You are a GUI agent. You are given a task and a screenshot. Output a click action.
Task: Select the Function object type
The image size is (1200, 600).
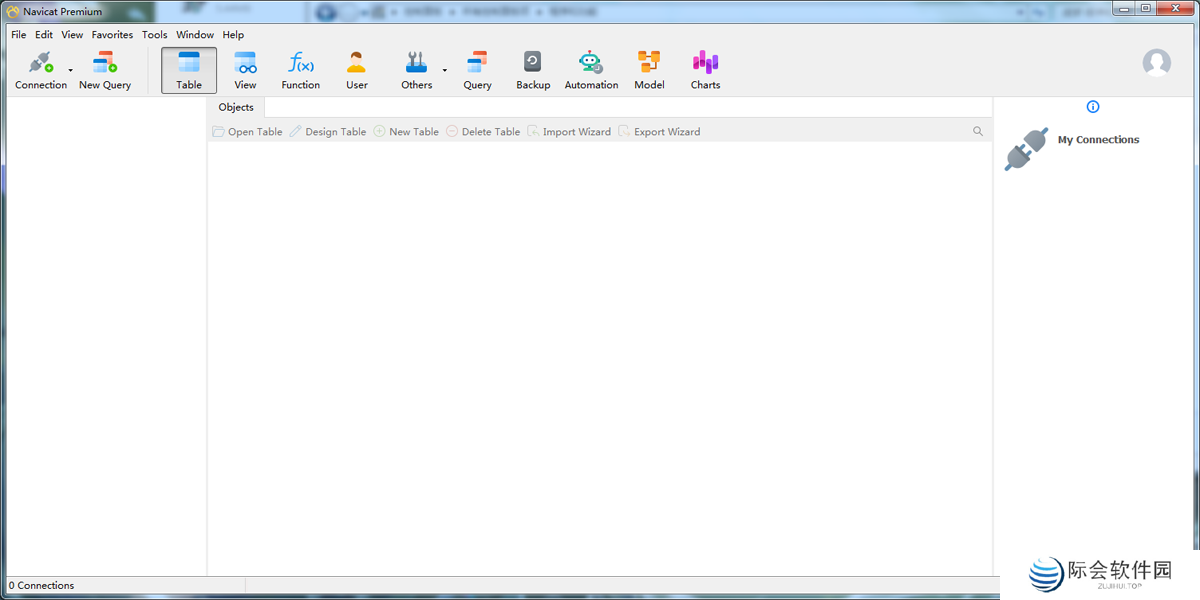tap(300, 68)
